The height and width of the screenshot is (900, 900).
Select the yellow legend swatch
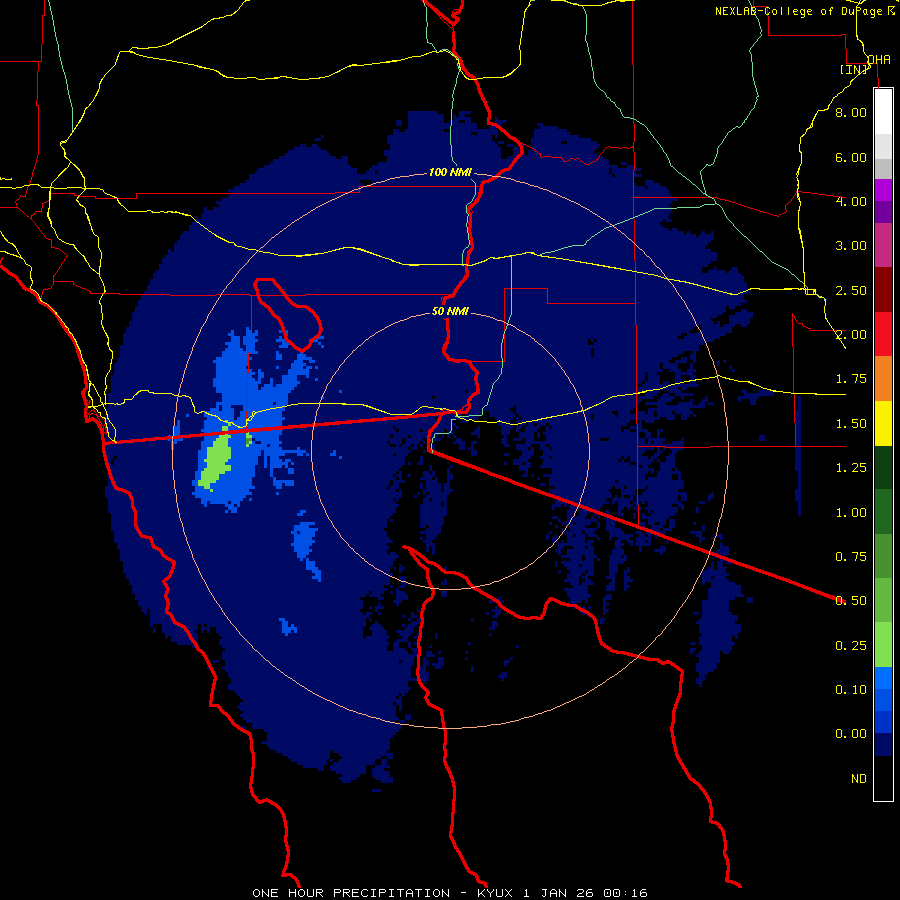tap(883, 423)
